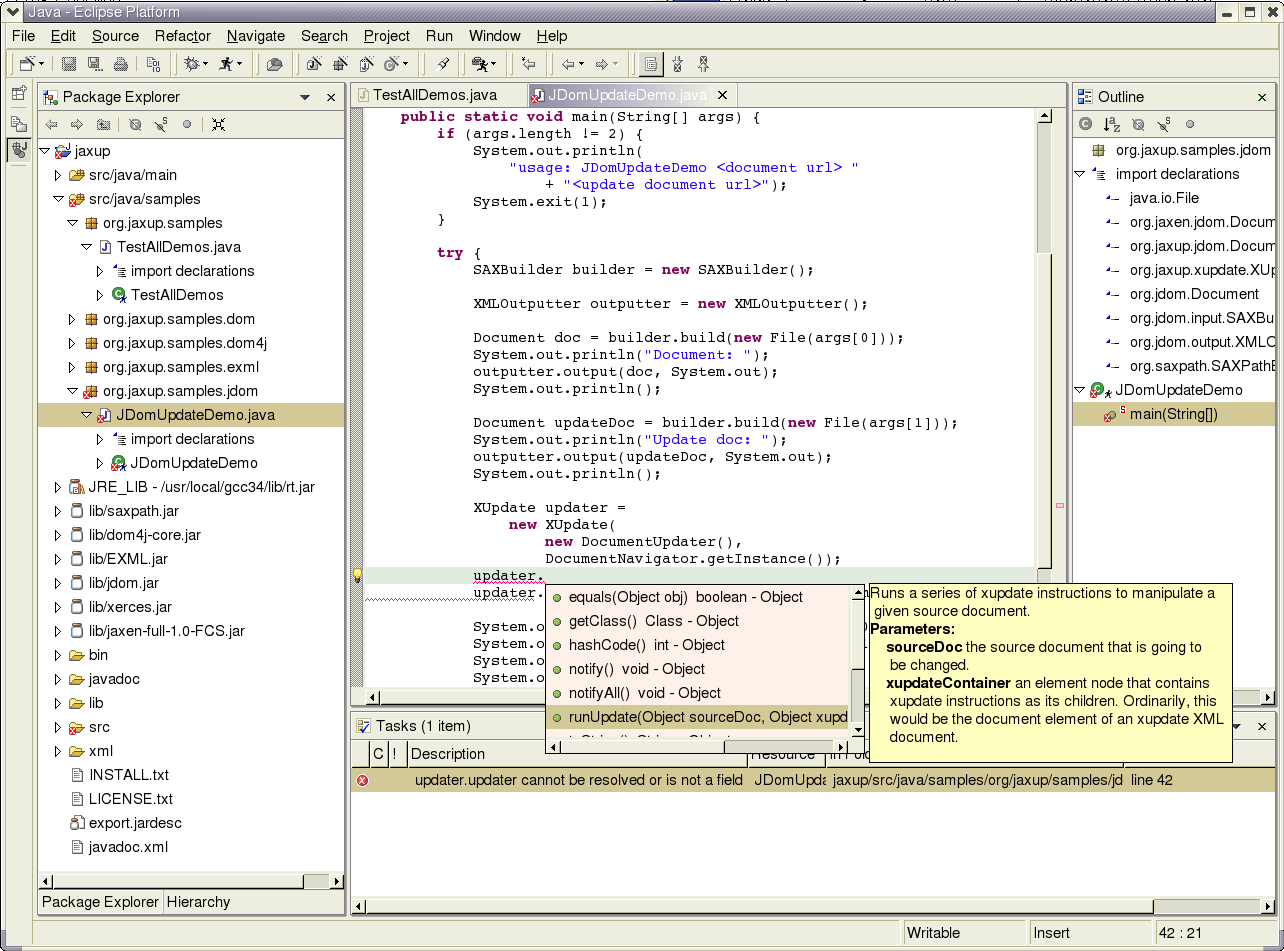
Task: Click the Package Explorer Forward arrow icon
Action: pos(77,125)
